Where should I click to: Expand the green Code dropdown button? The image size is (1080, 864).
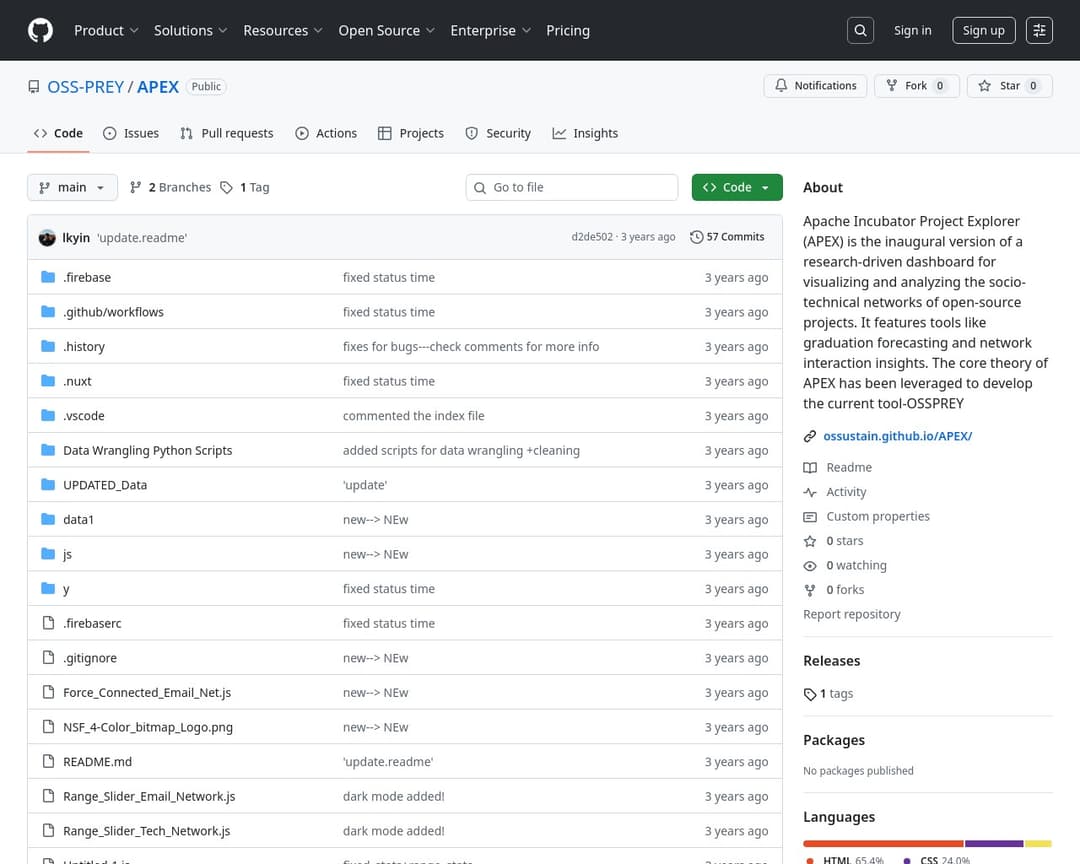(x=737, y=187)
